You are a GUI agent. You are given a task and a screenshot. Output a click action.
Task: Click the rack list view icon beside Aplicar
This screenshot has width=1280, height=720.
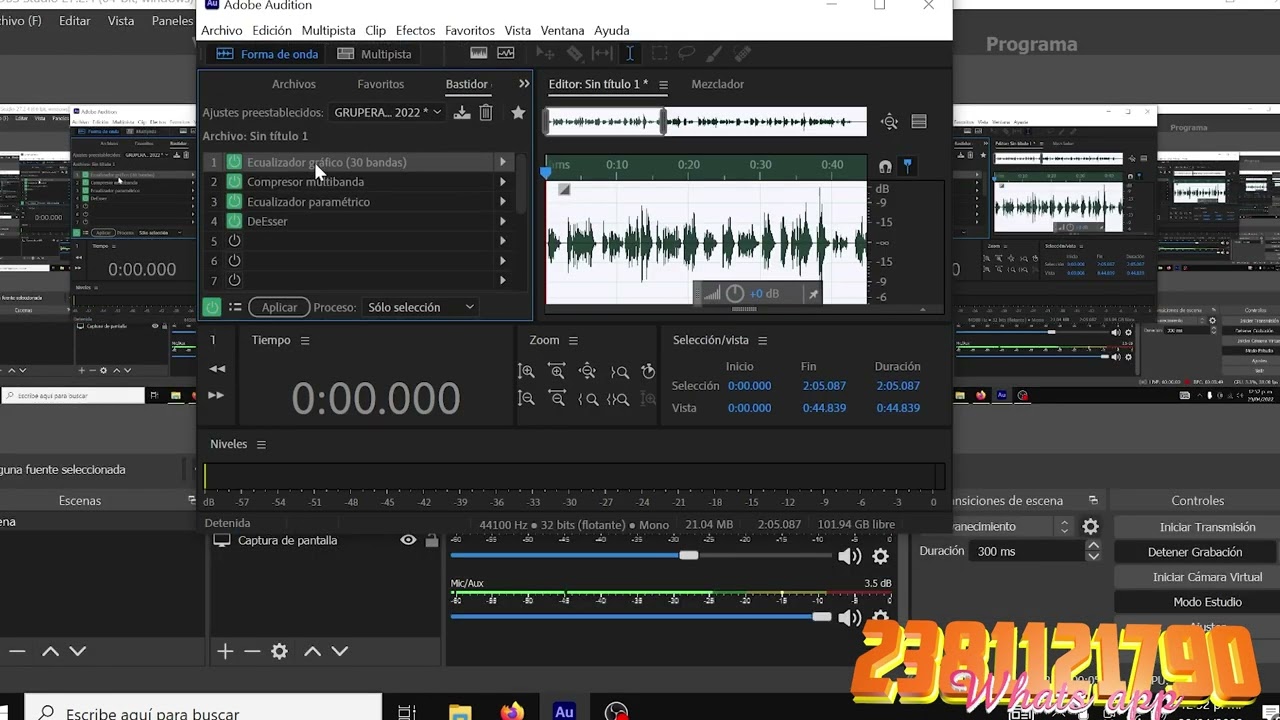point(235,307)
